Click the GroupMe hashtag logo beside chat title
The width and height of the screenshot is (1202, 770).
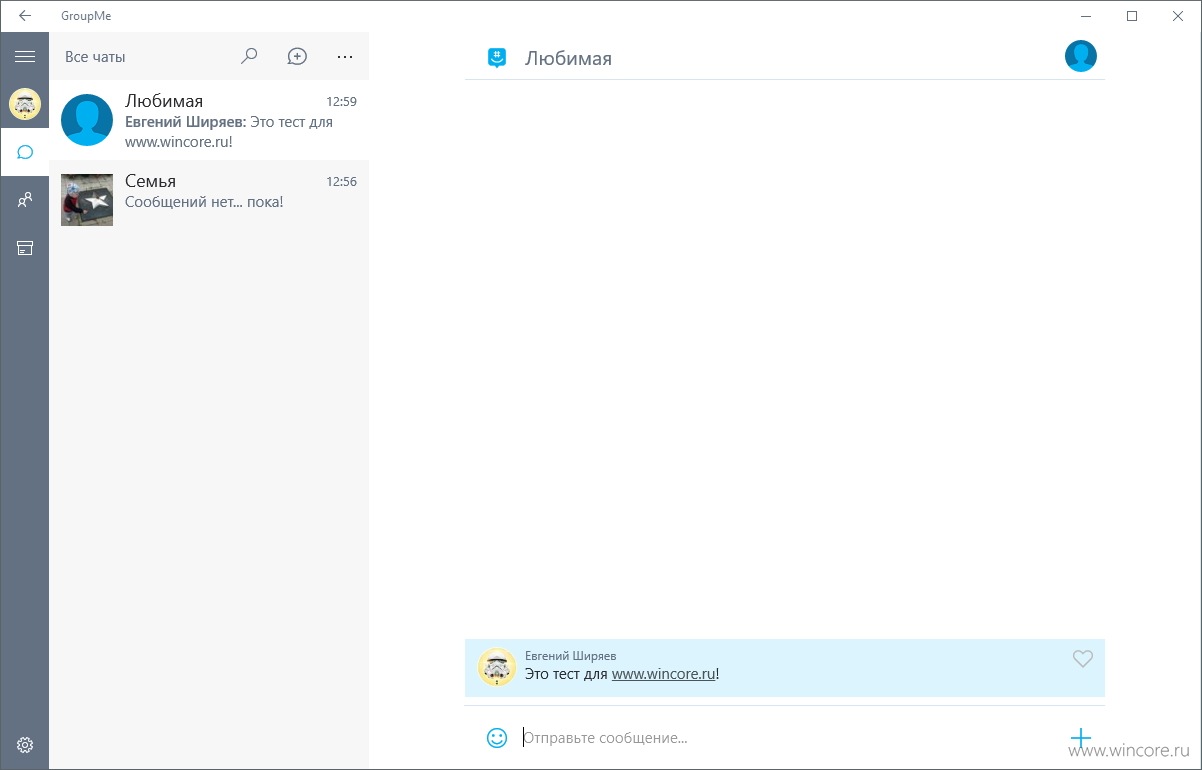click(497, 58)
